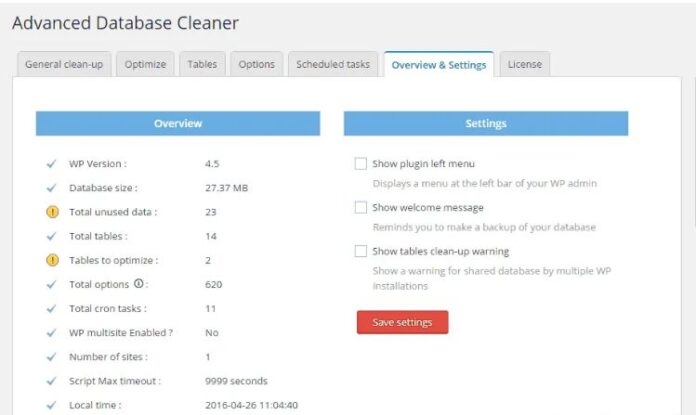This screenshot has width=696, height=415.
Task: Open the Scheduled tasks tab
Action: [333, 64]
